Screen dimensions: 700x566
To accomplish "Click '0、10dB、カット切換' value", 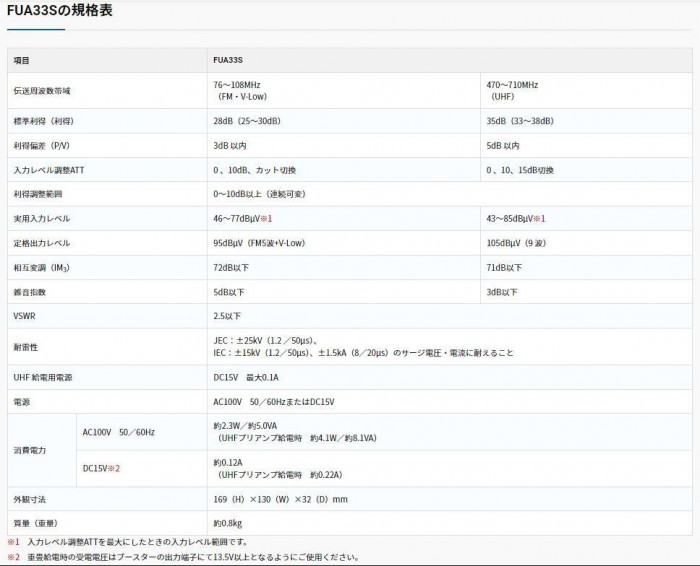I will click(254, 170).
